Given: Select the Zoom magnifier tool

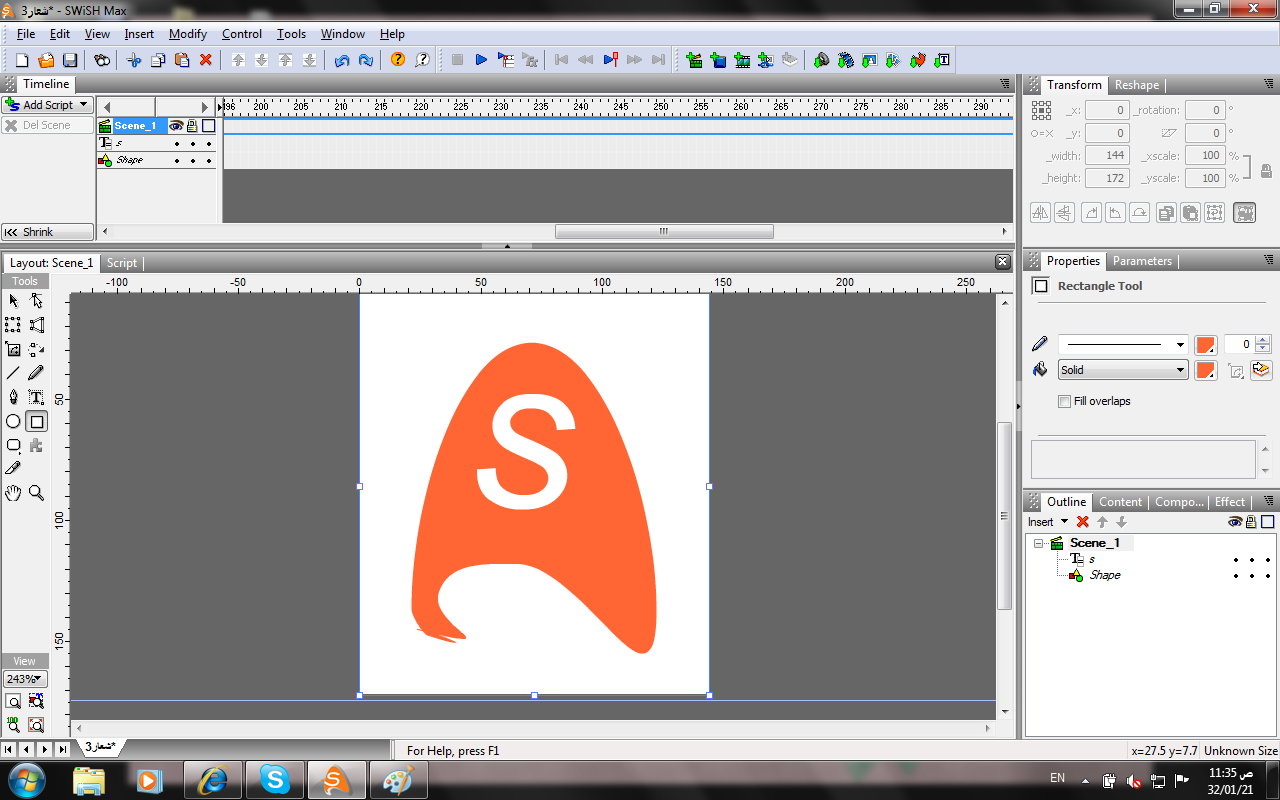Looking at the screenshot, I should pyautogui.click(x=36, y=492).
